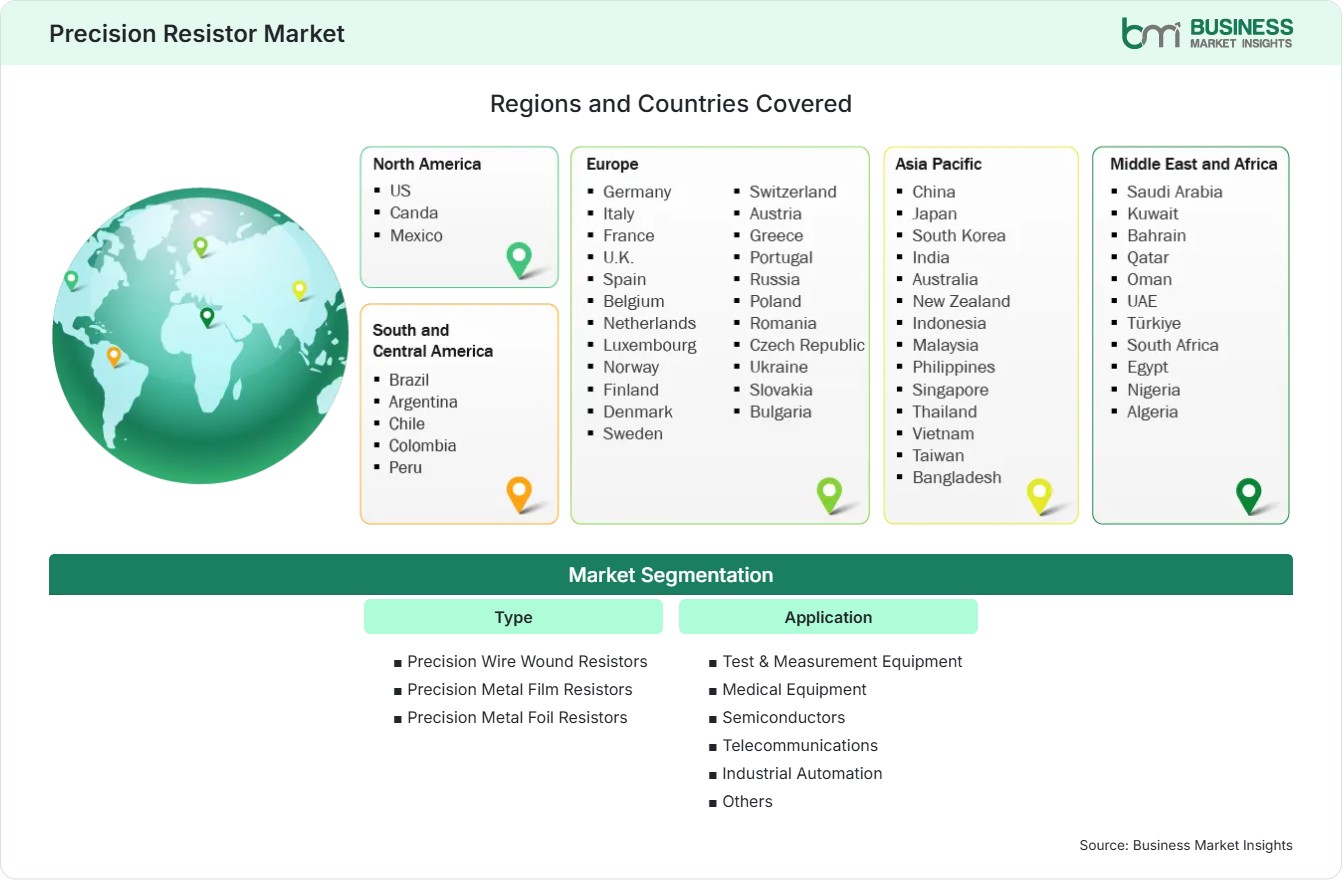The width and height of the screenshot is (1342, 880).
Task: Select "Test & Measurement Equipment"
Action: [x=843, y=661]
